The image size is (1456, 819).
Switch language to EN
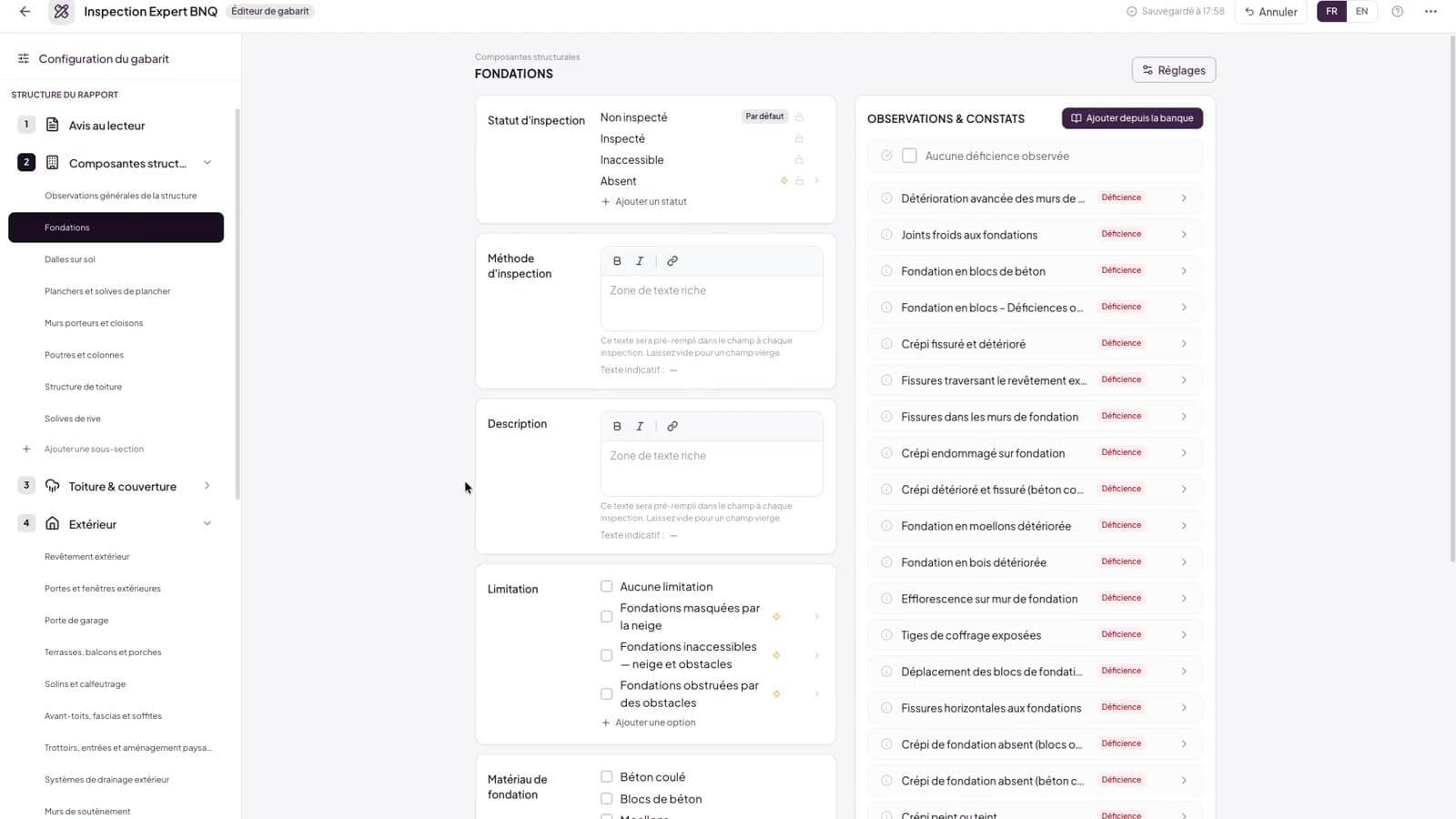point(1361,12)
